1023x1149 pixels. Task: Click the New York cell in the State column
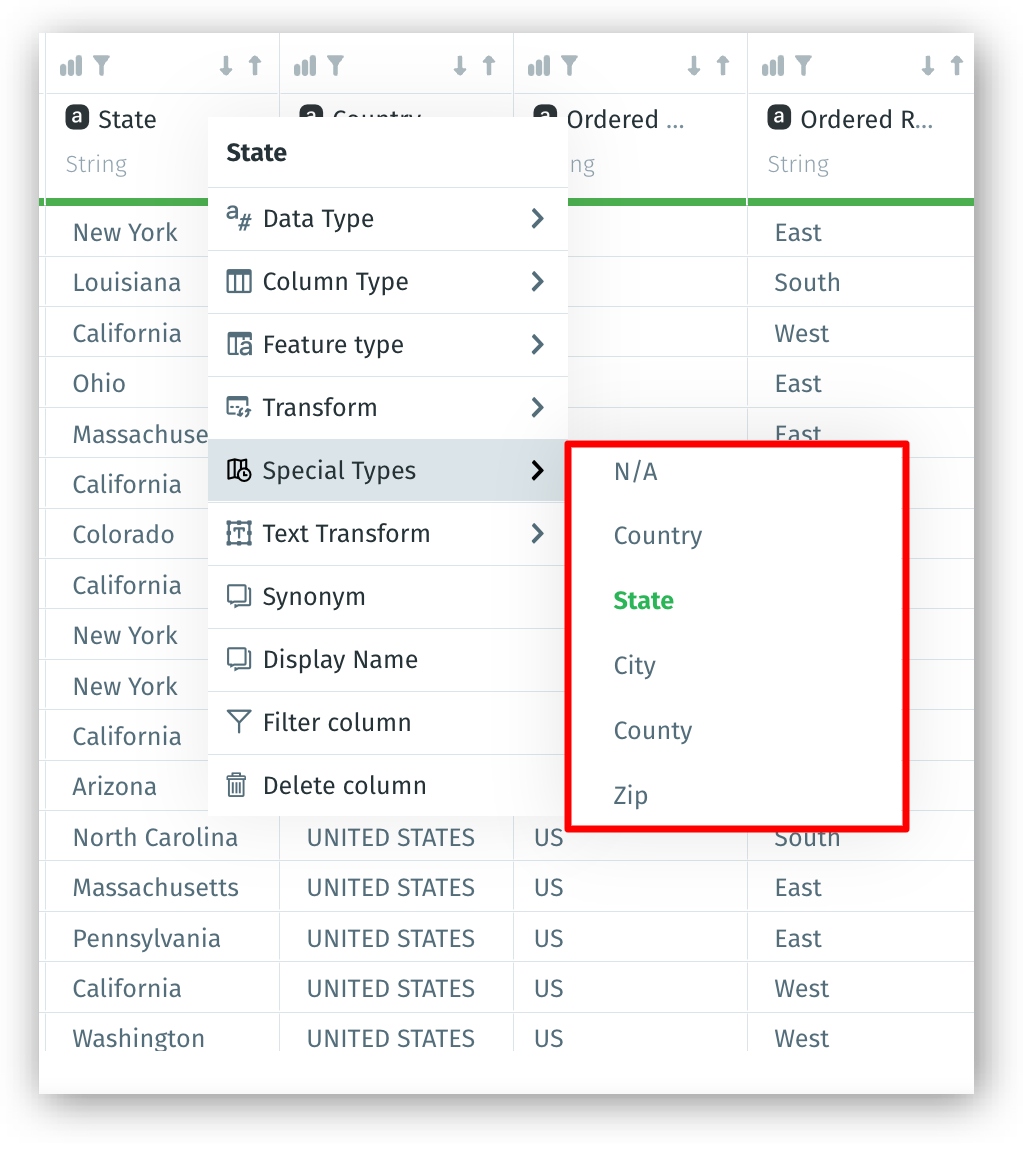pos(125,232)
